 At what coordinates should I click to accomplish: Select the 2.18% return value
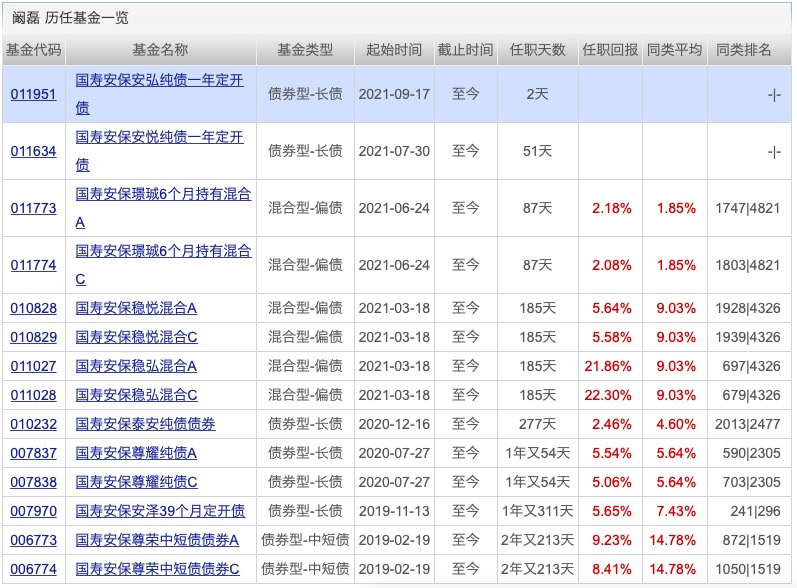611,208
